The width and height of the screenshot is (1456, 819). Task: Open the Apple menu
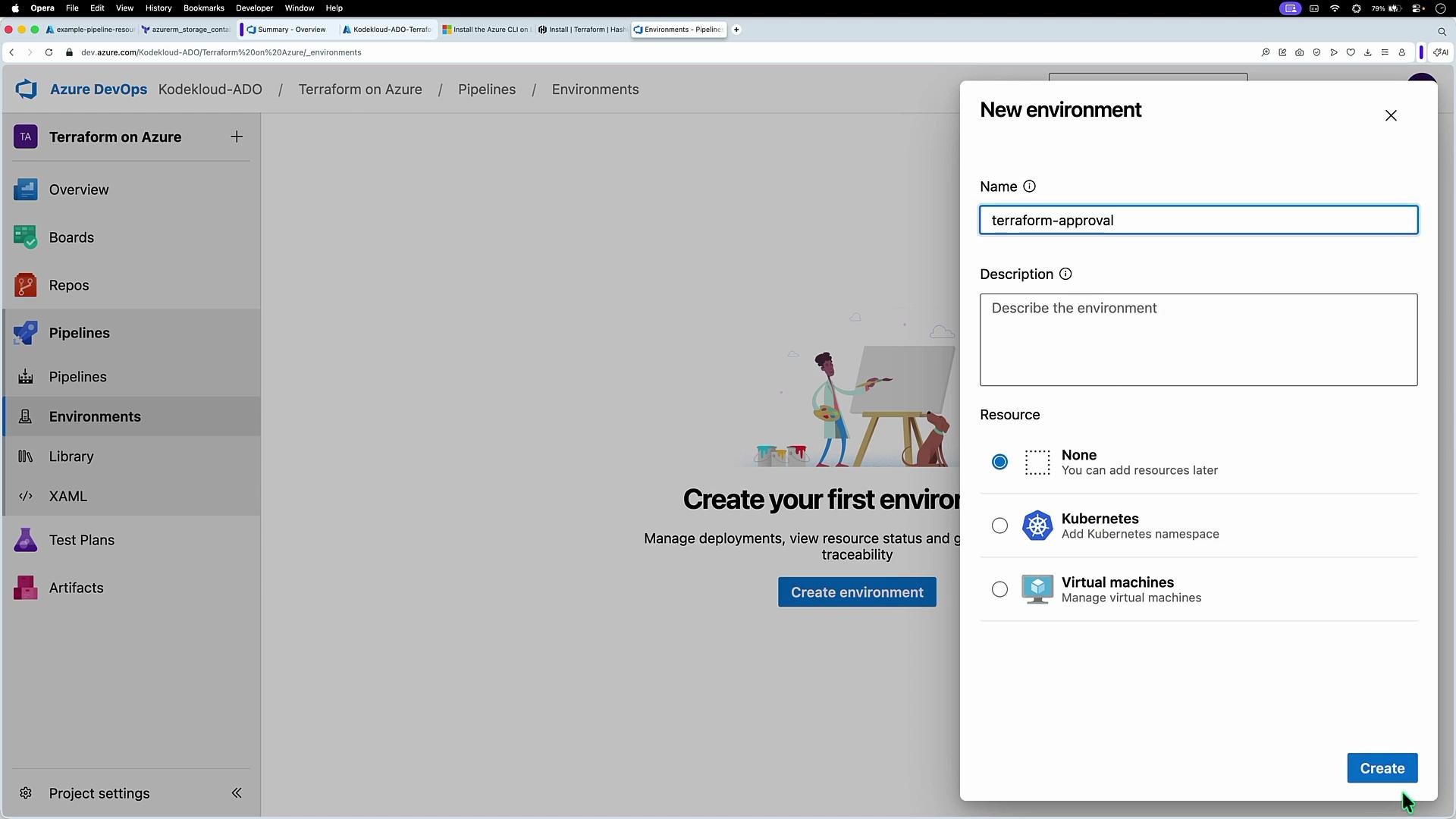click(x=15, y=8)
